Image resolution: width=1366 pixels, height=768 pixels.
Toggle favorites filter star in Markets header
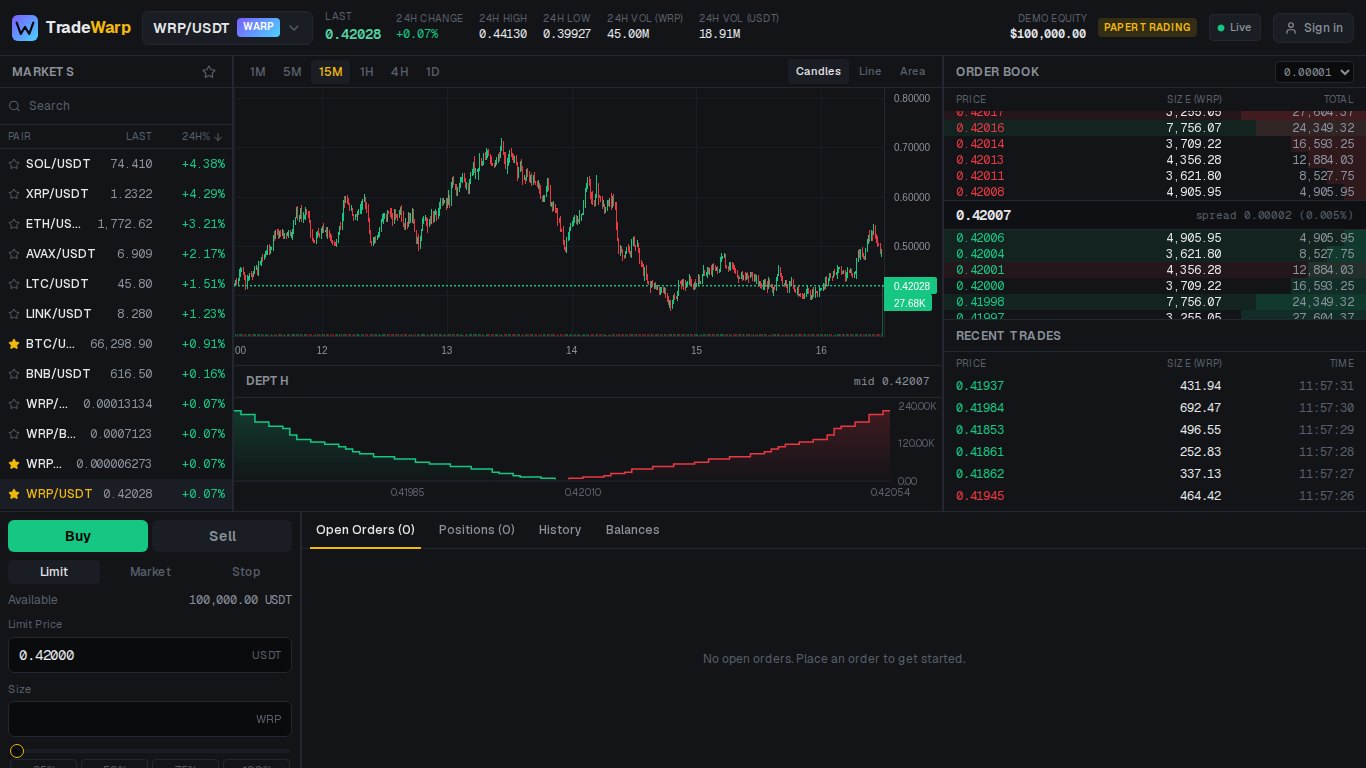point(209,72)
